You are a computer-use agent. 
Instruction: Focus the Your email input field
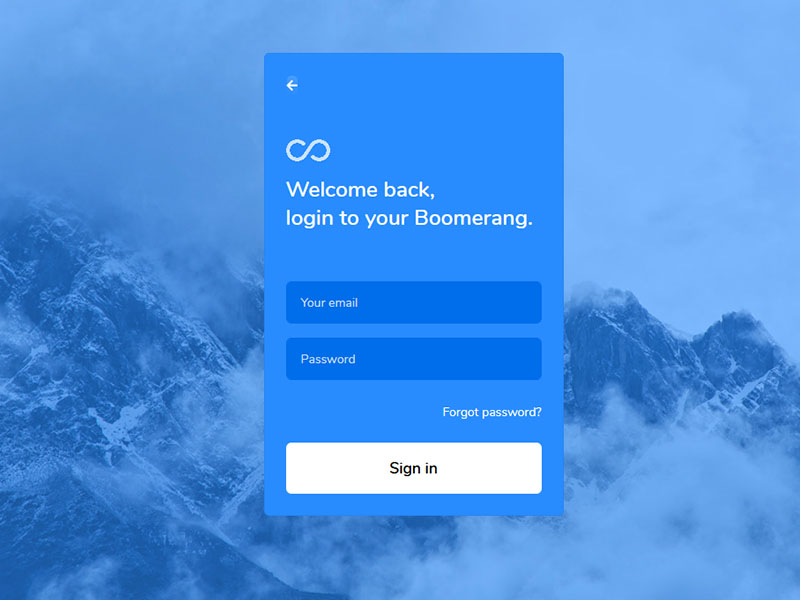[x=414, y=303]
